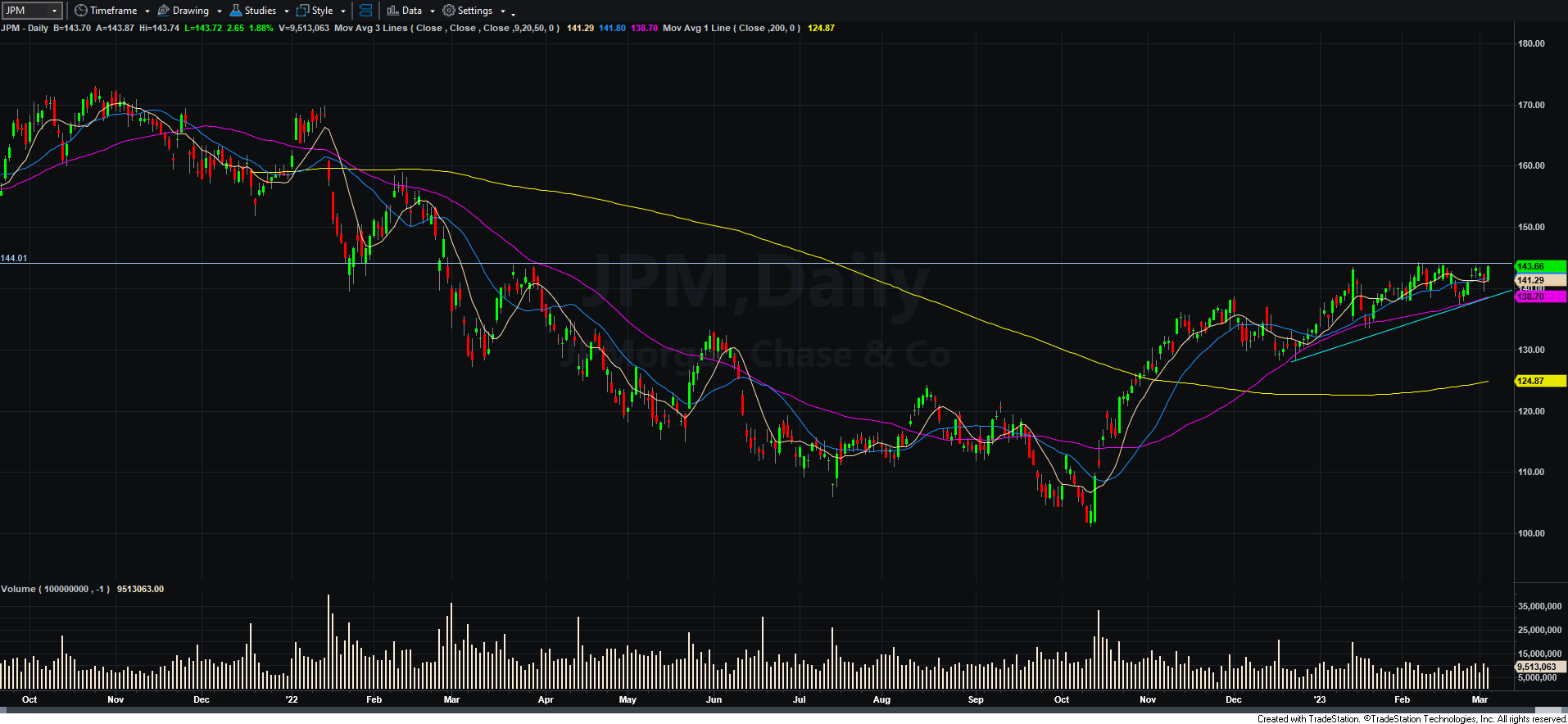Click the '23 year label on time axis
Viewport: 1568px width, 724px height.
click(1319, 699)
